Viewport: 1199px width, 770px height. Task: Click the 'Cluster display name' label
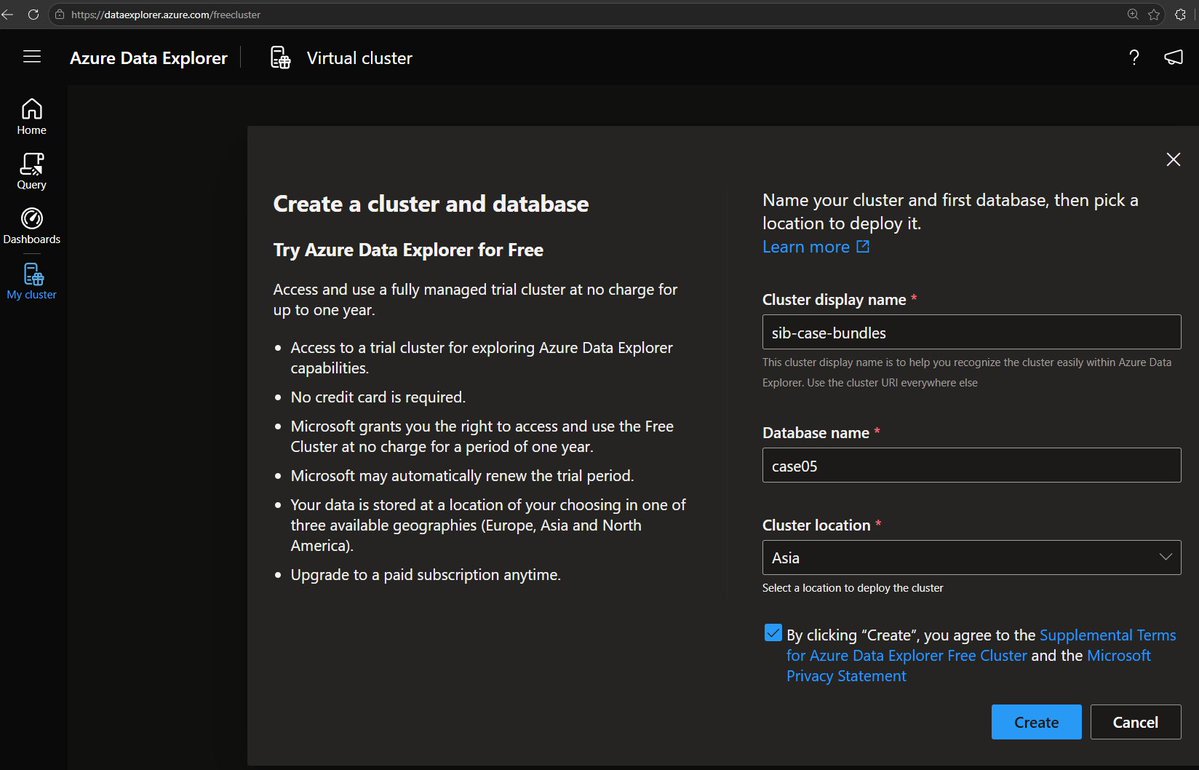coord(834,300)
